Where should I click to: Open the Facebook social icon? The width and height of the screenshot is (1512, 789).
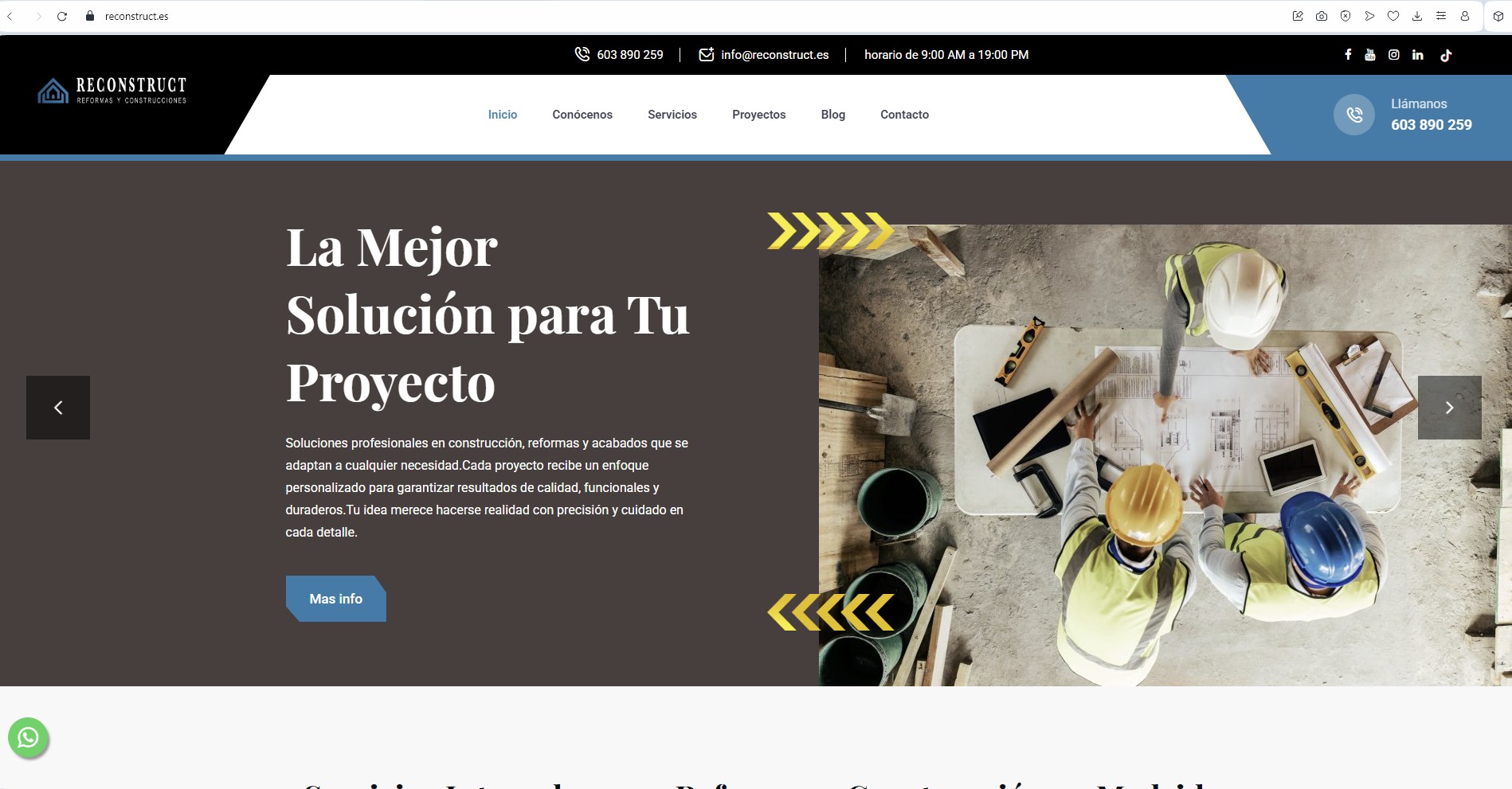(x=1348, y=55)
